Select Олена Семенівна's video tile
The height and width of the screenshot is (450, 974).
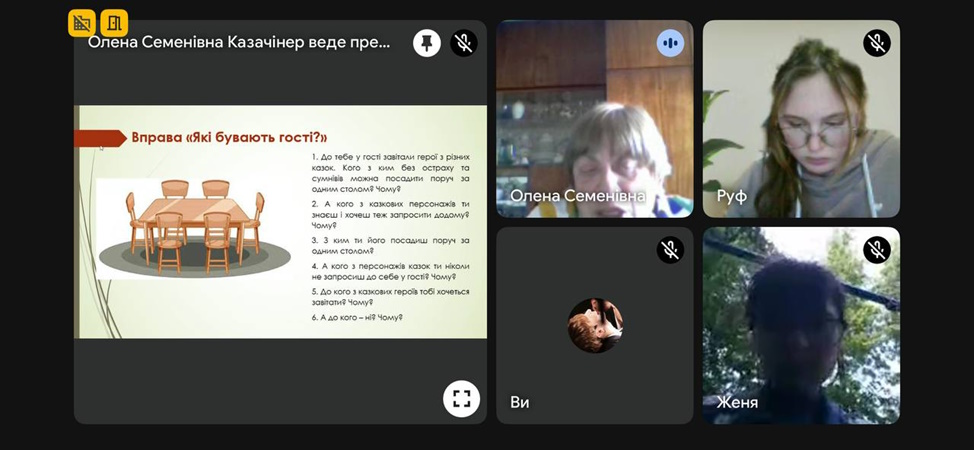(x=594, y=119)
